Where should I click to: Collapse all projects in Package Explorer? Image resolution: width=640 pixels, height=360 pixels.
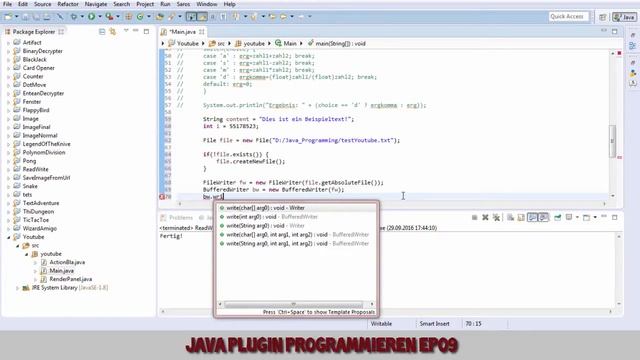(102, 31)
